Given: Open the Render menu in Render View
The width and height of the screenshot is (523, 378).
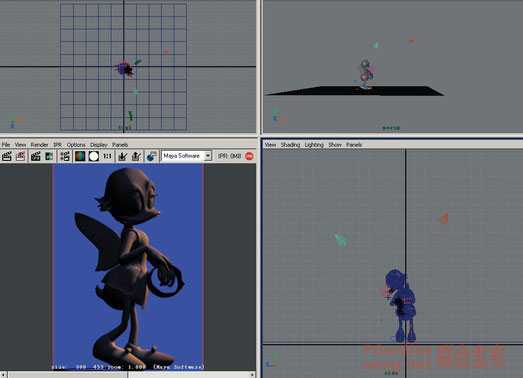Looking at the screenshot, I should point(39,144).
